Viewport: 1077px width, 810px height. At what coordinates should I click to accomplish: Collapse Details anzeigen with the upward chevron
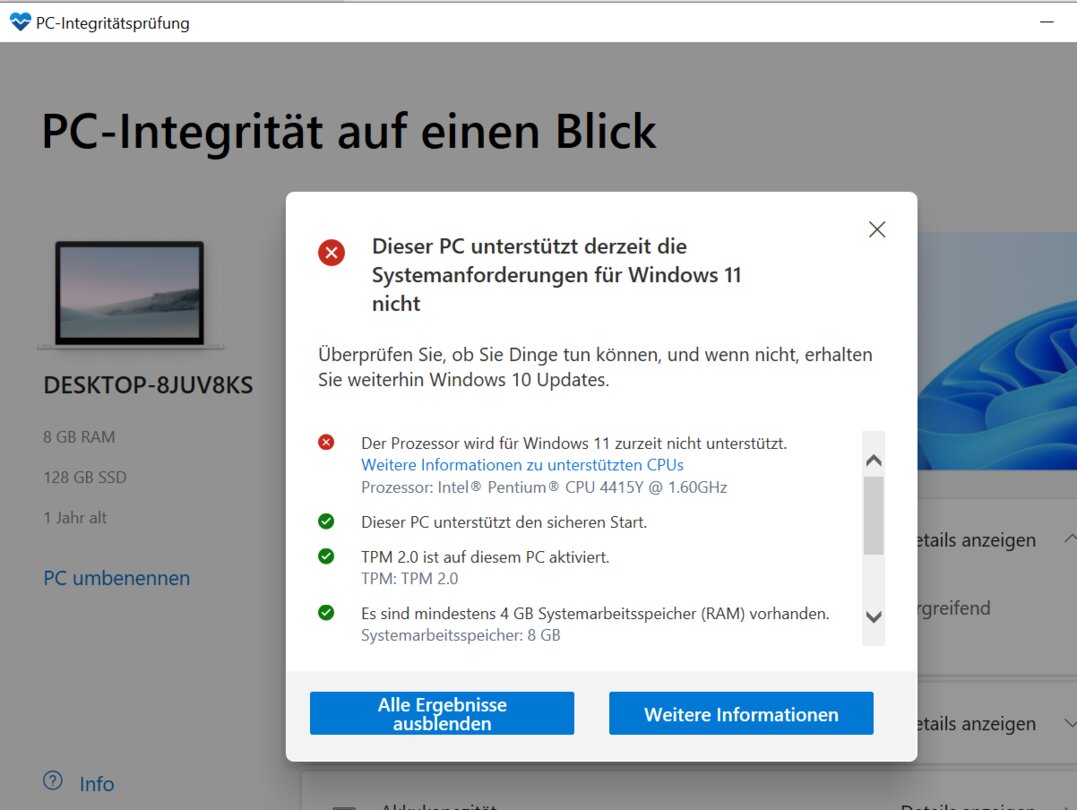pos(1065,539)
